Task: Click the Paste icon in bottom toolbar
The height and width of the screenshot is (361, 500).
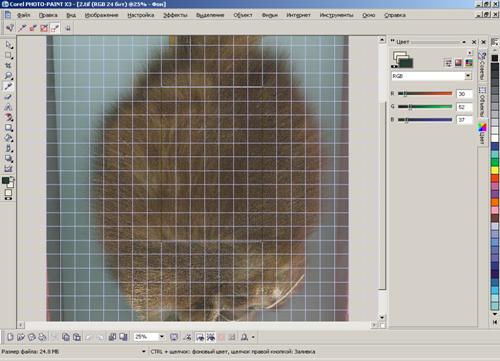Action: tap(77, 337)
